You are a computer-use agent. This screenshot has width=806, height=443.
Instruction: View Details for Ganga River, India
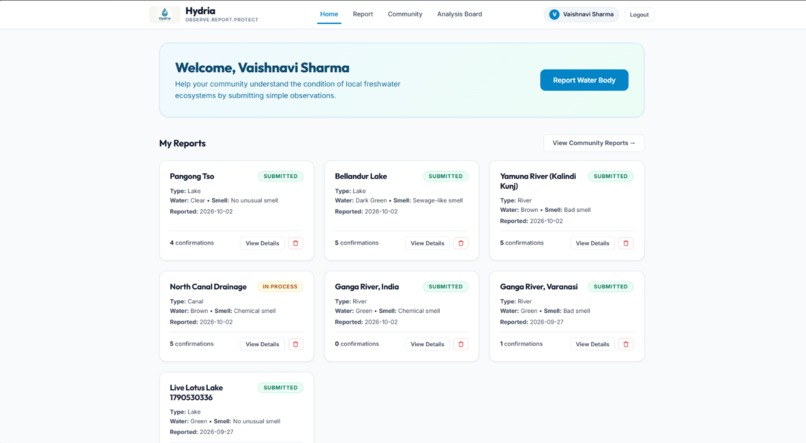427,344
